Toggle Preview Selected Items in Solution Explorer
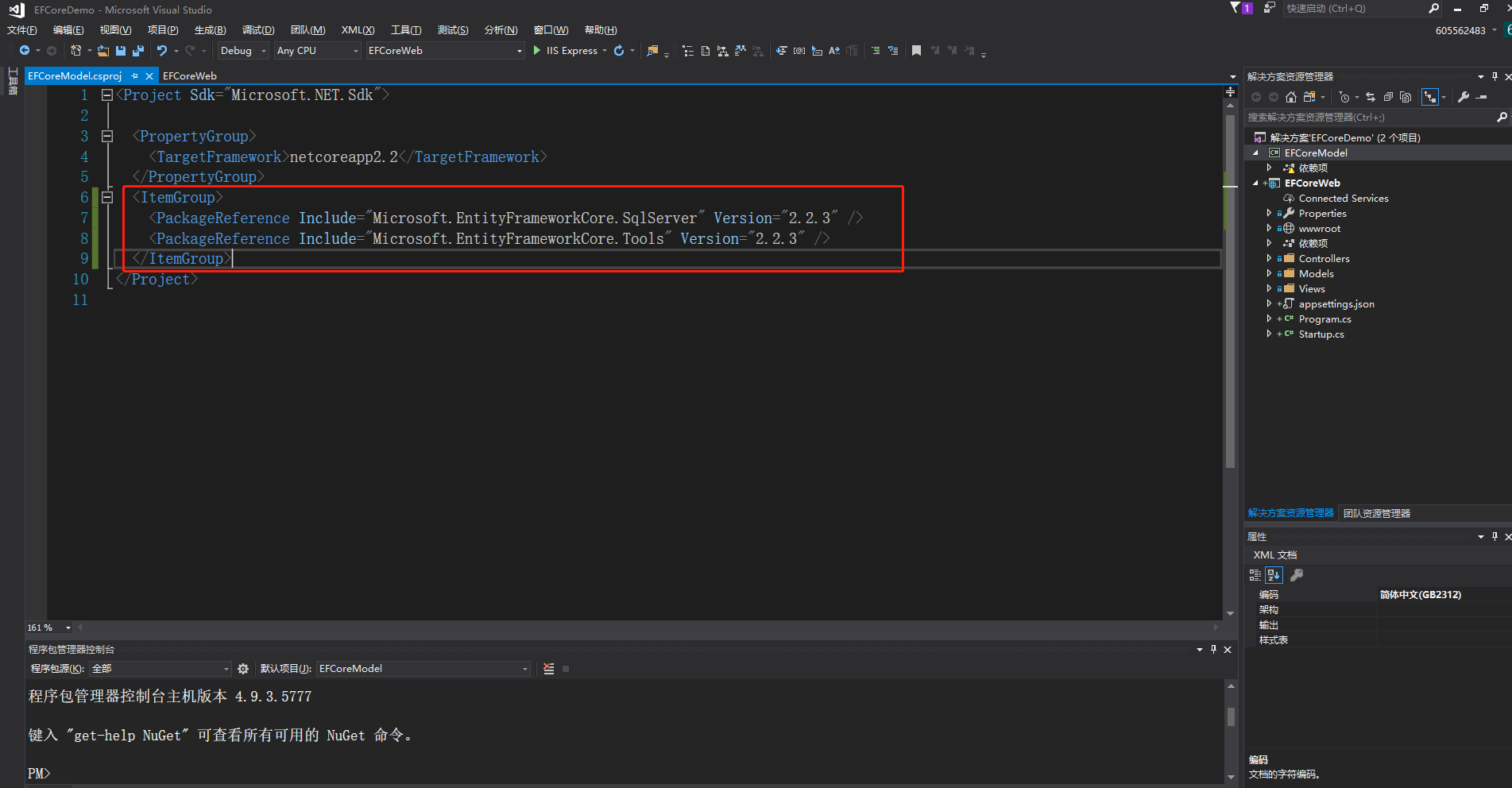This screenshot has height=788, width=1512. [1481, 97]
